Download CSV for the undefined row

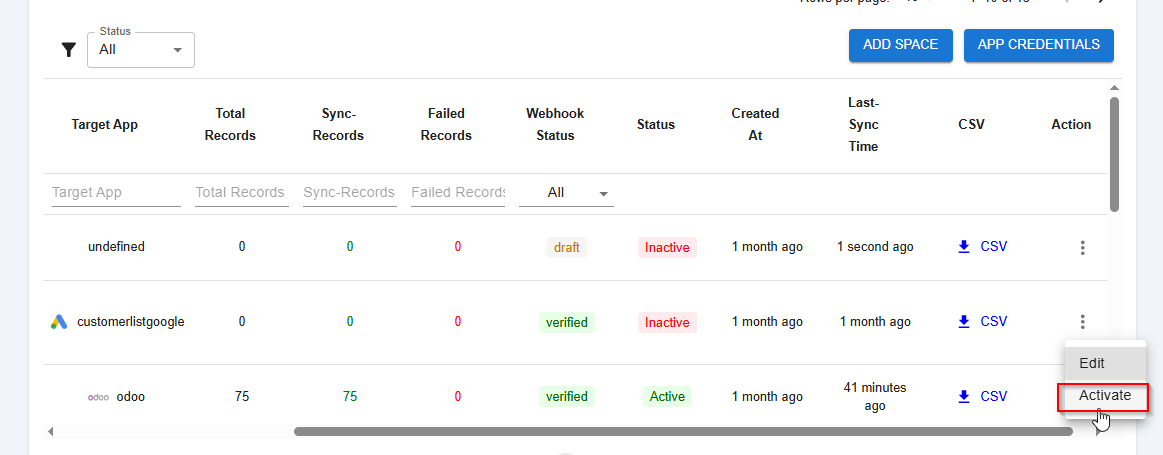981,246
